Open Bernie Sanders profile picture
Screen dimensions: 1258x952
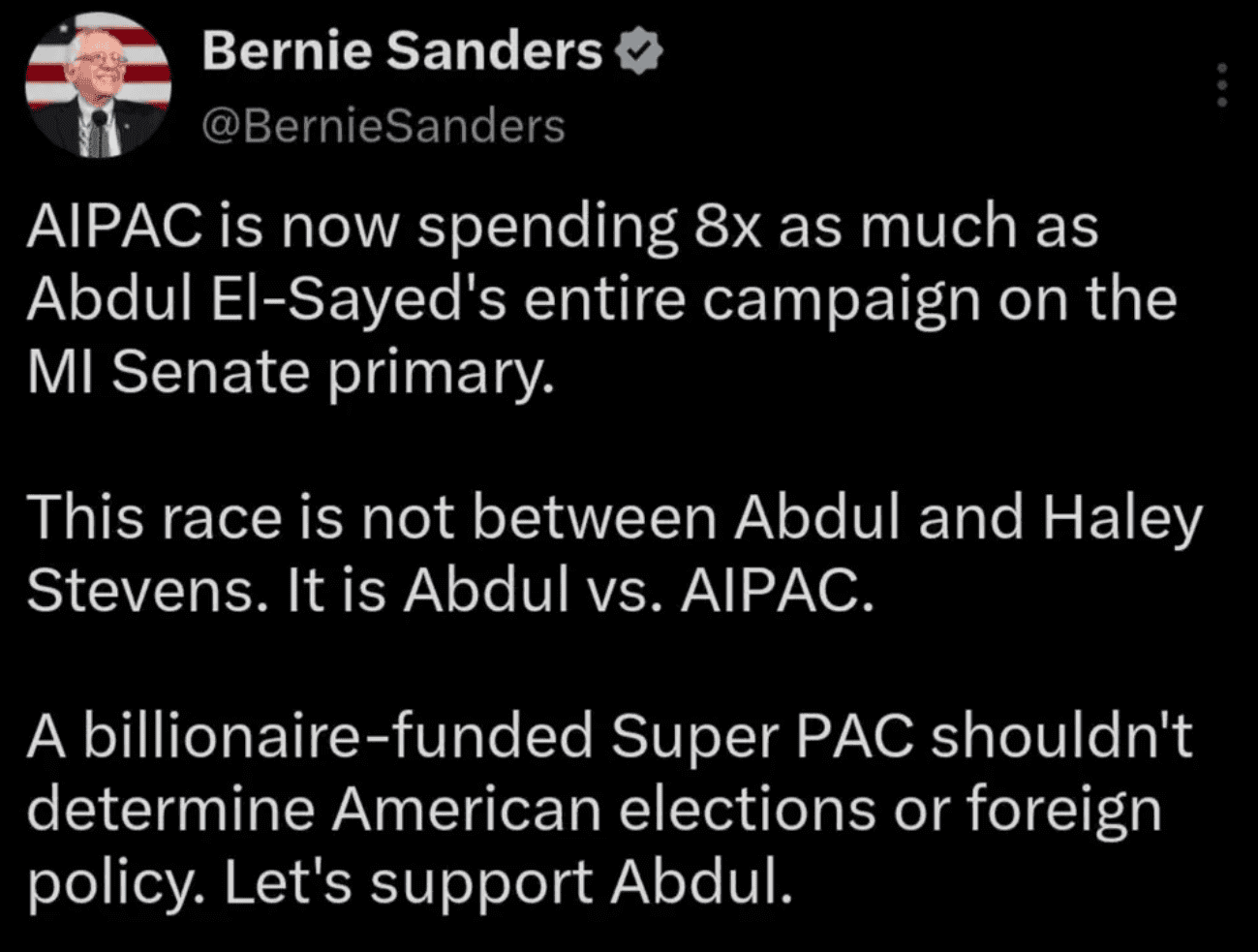point(98,86)
